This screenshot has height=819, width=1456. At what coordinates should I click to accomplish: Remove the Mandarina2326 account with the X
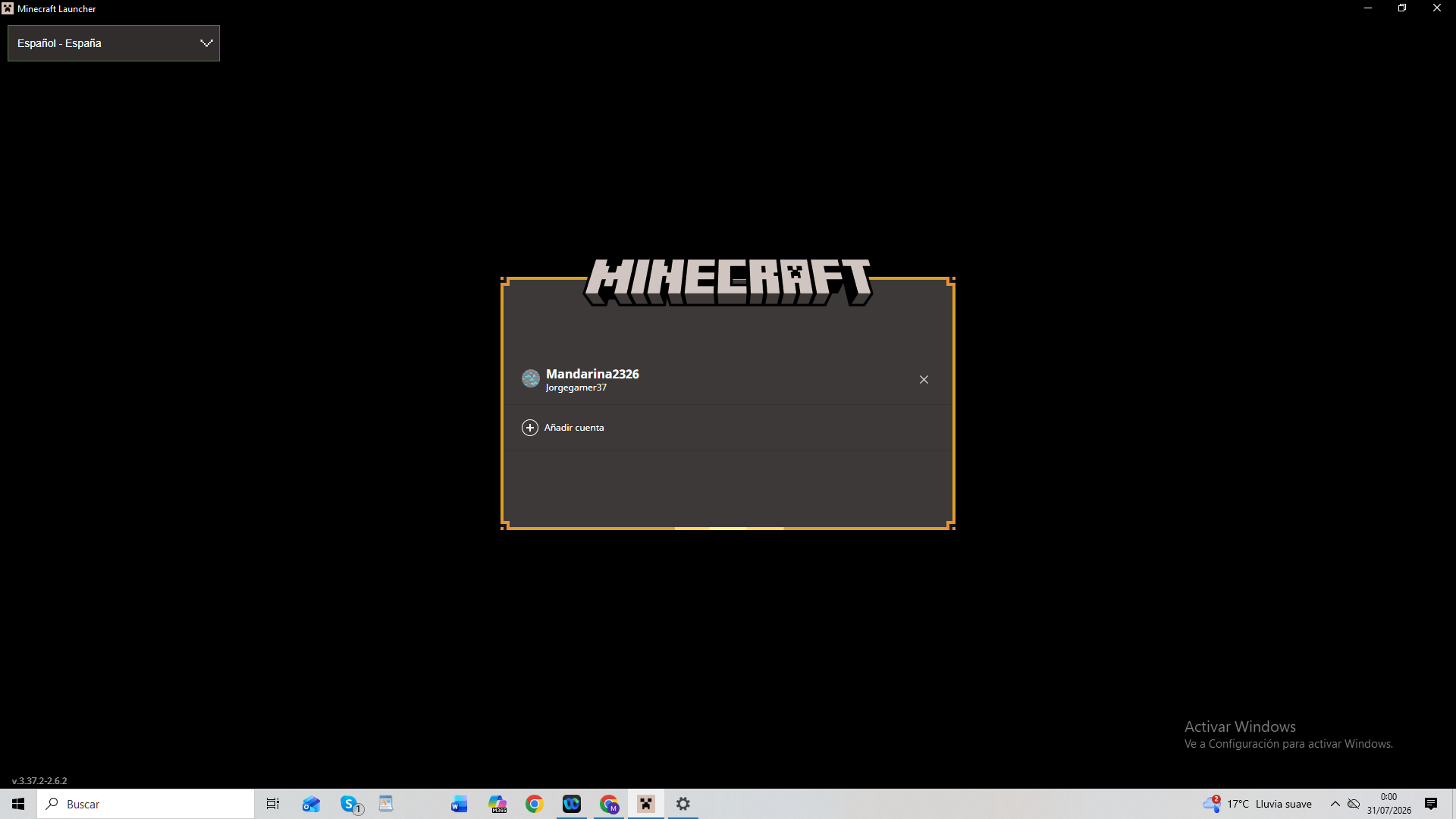pyautogui.click(x=924, y=380)
